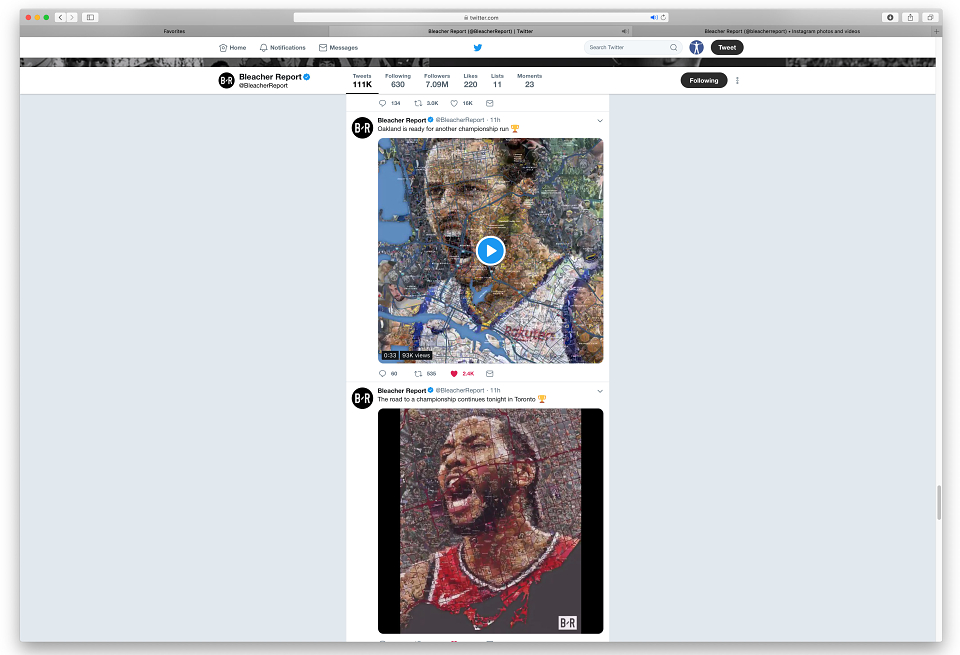
Task: Show Safari sidebar
Action: pos(90,17)
